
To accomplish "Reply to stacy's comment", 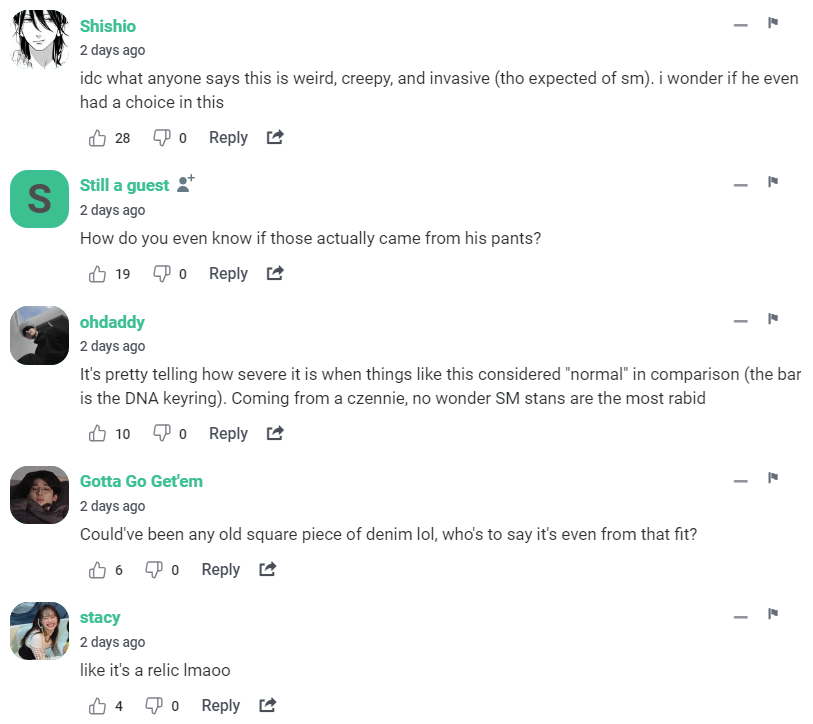I will (x=220, y=706).
